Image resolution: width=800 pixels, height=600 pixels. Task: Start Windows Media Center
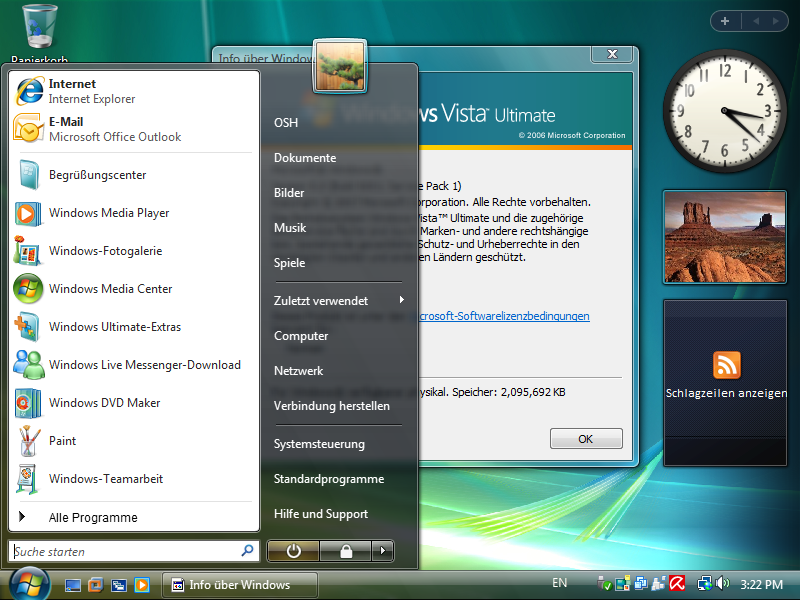tap(110, 289)
